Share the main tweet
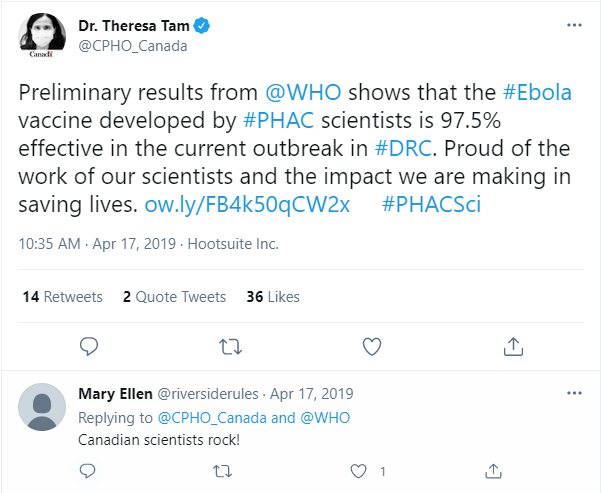 [513, 346]
